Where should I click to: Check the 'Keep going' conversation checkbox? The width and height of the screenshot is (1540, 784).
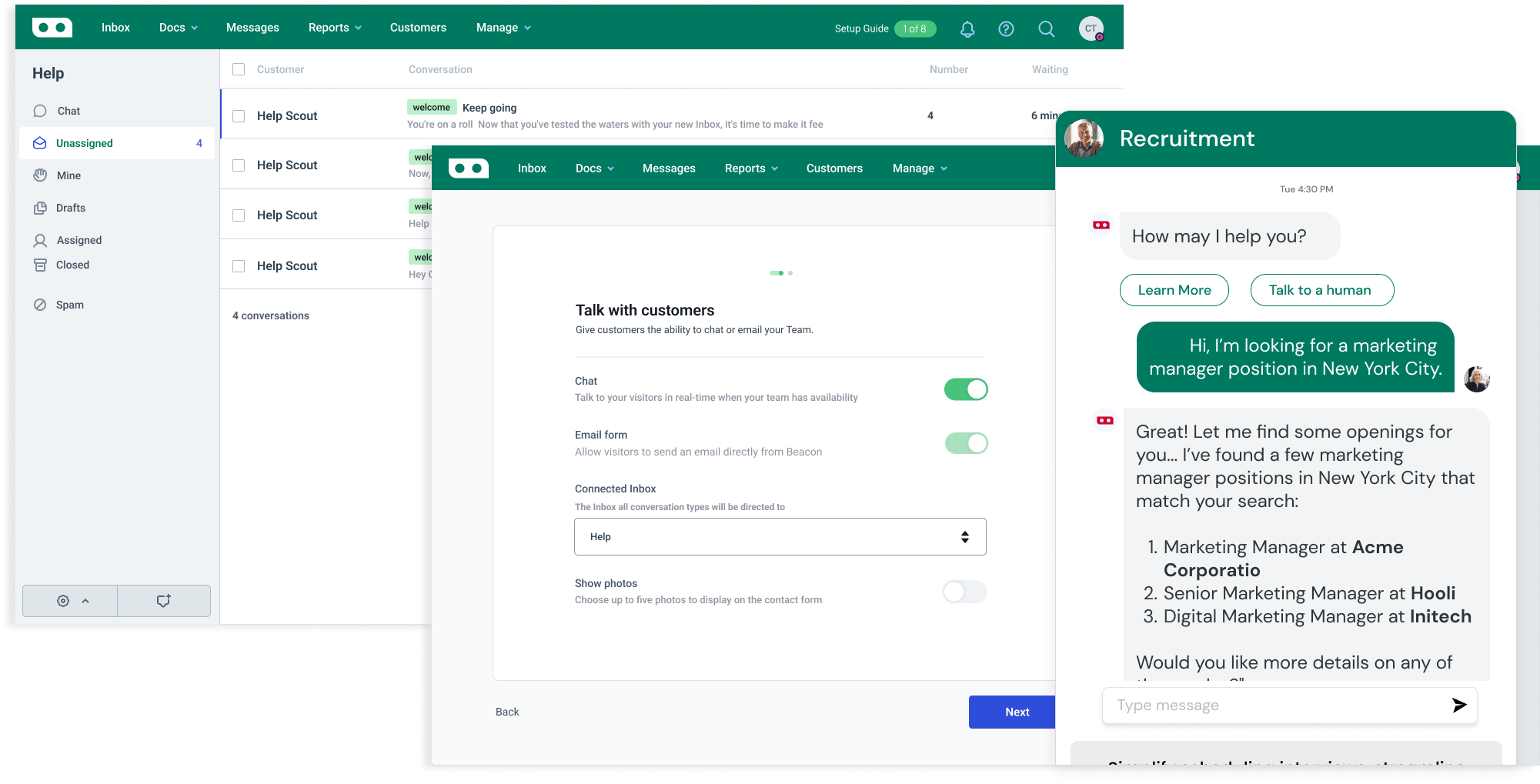(239, 115)
